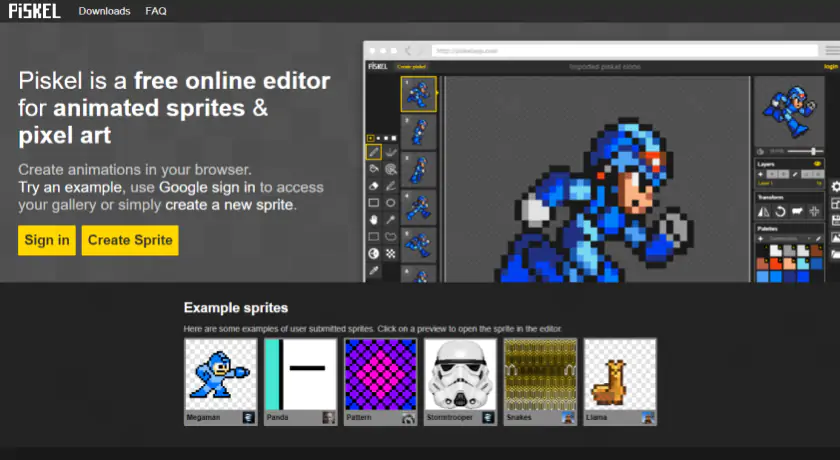840x460 pixels.
Task: Select the vertical mirror pen tool
Action: pos(391,152)
